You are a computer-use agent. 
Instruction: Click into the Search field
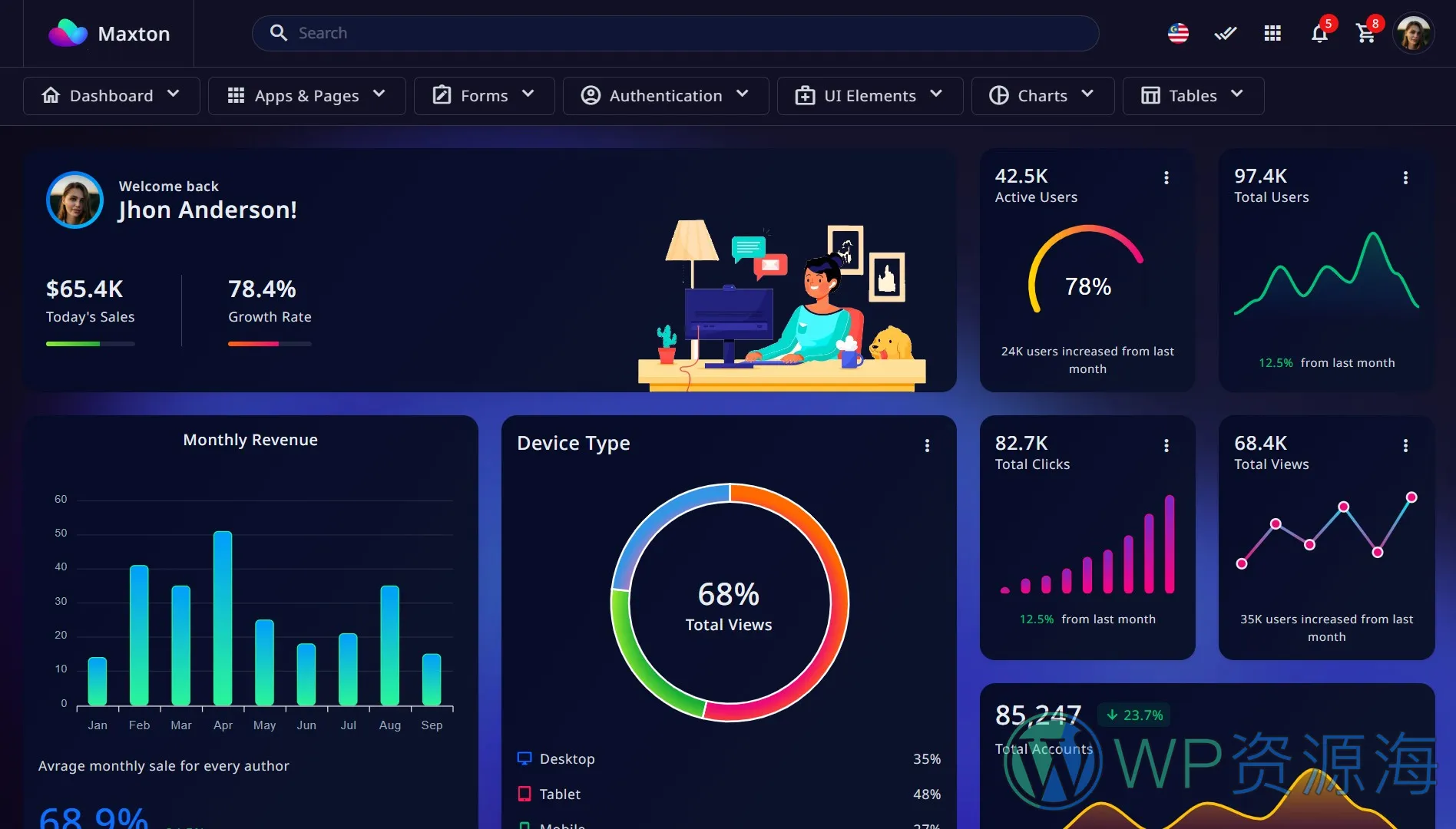click(x=676, y=34)
